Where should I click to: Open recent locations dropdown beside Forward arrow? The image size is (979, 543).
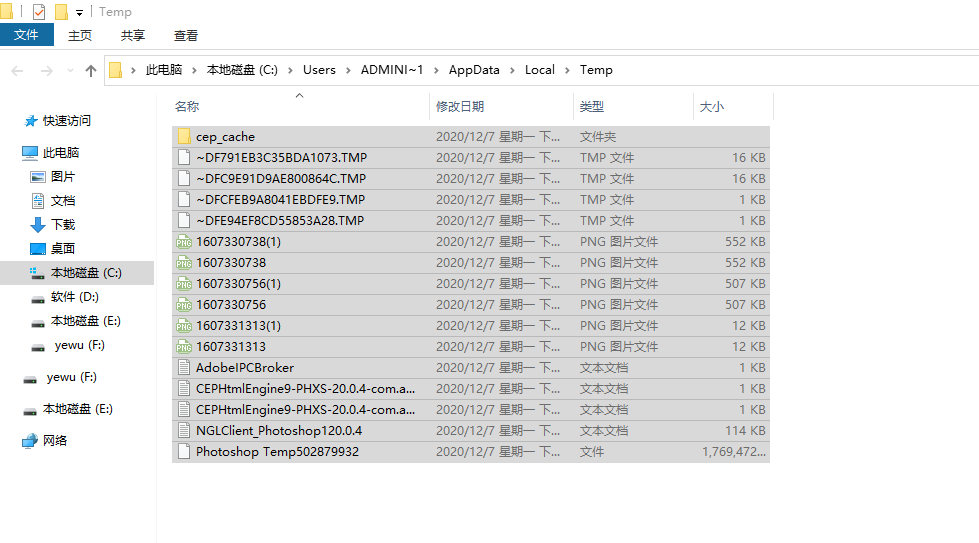[x=69, y=71]
